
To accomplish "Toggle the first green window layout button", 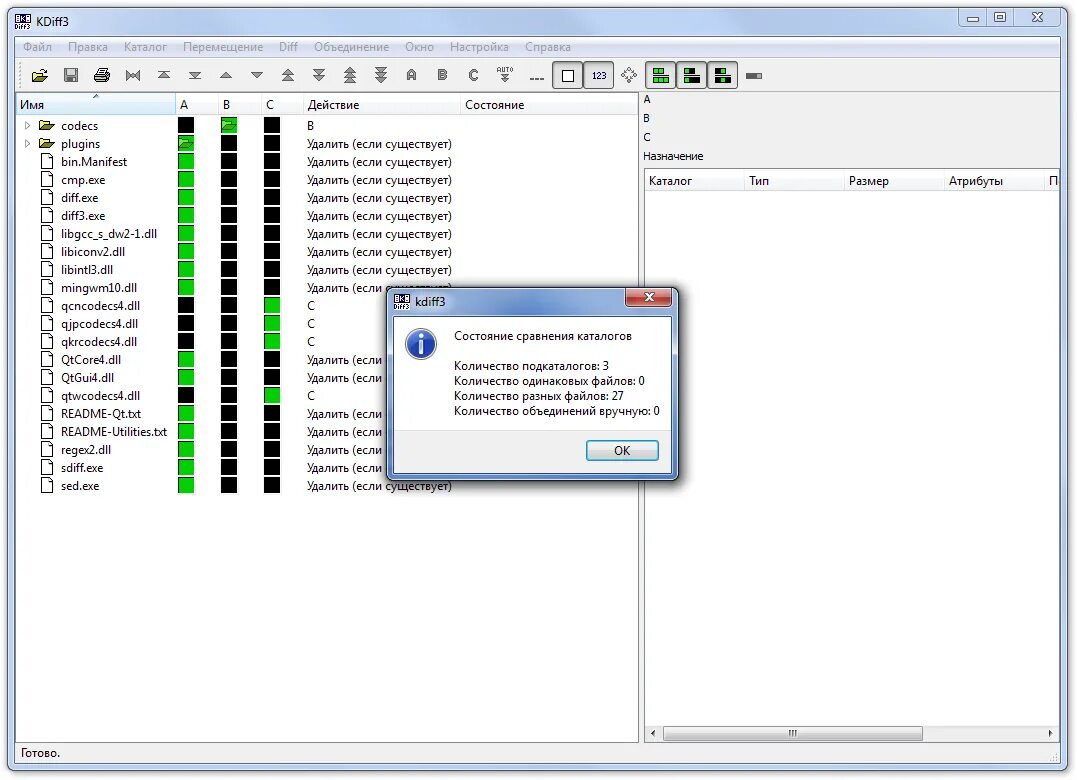I will [661, 76].
